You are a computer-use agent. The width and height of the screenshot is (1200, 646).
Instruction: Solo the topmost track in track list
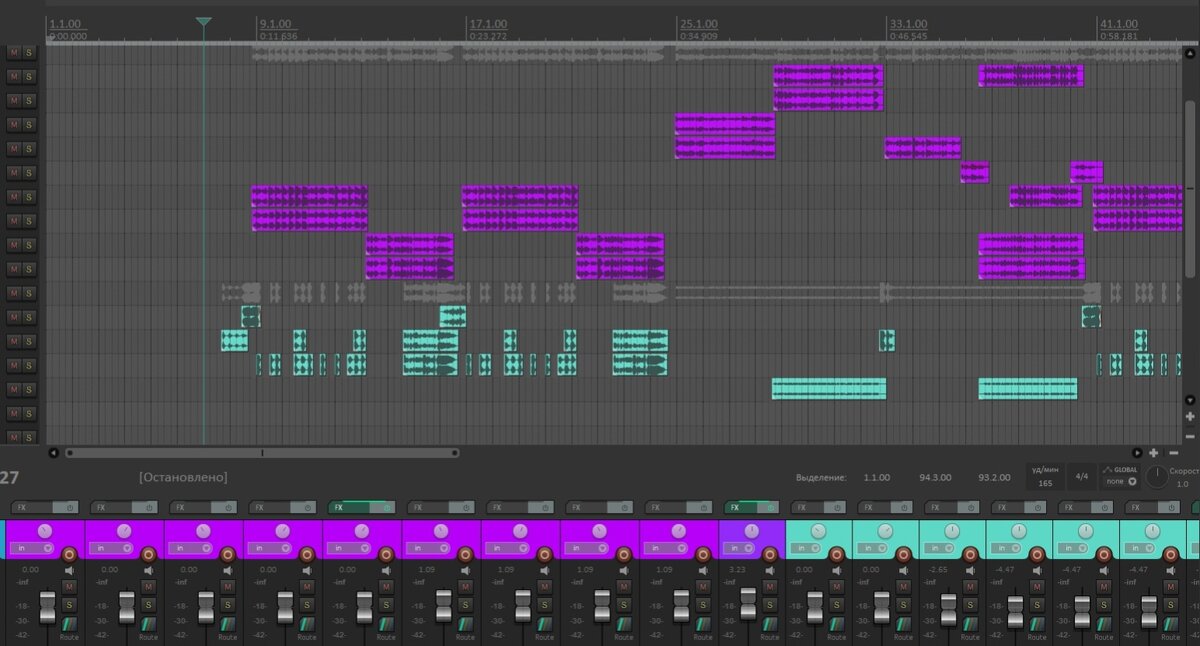click(29, 52)
